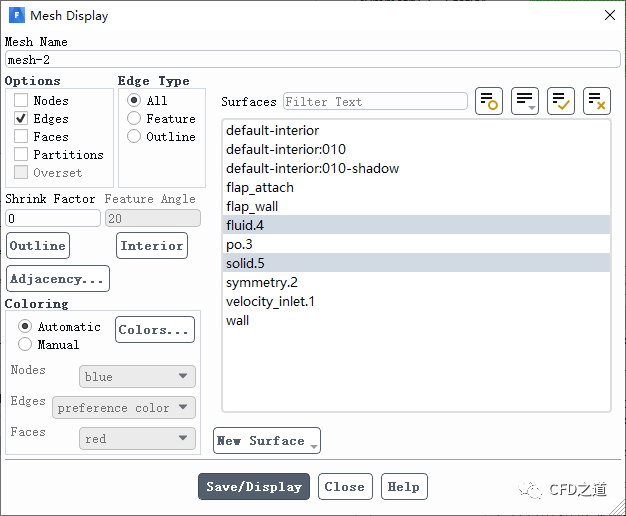Screen dimensions: 626x516
Task: Open the Edges preference color dropdown
Action: pyautogui.click(x=124, y=408)
